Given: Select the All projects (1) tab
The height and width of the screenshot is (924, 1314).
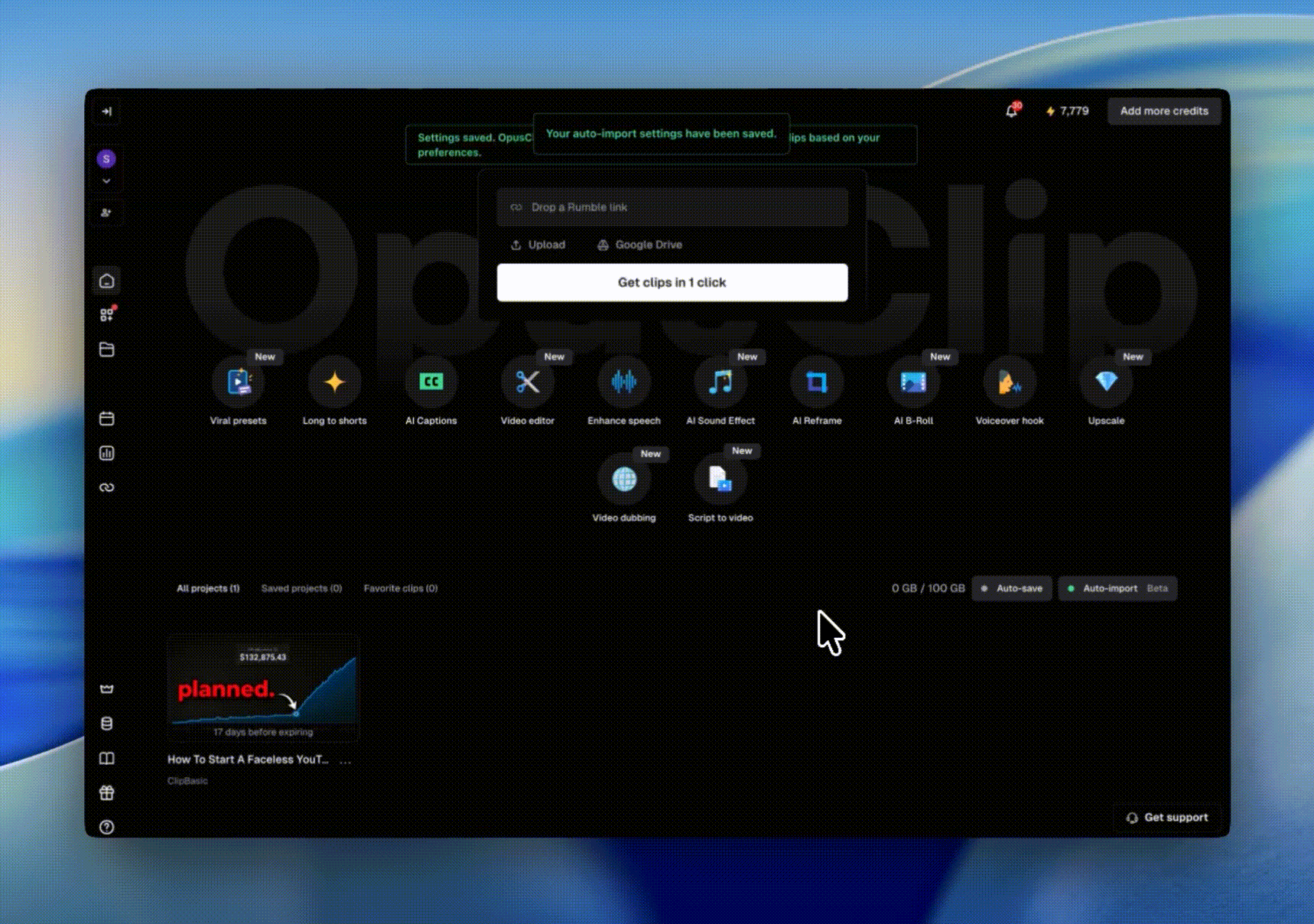Looking at the screenshot, I should [208, 588].
